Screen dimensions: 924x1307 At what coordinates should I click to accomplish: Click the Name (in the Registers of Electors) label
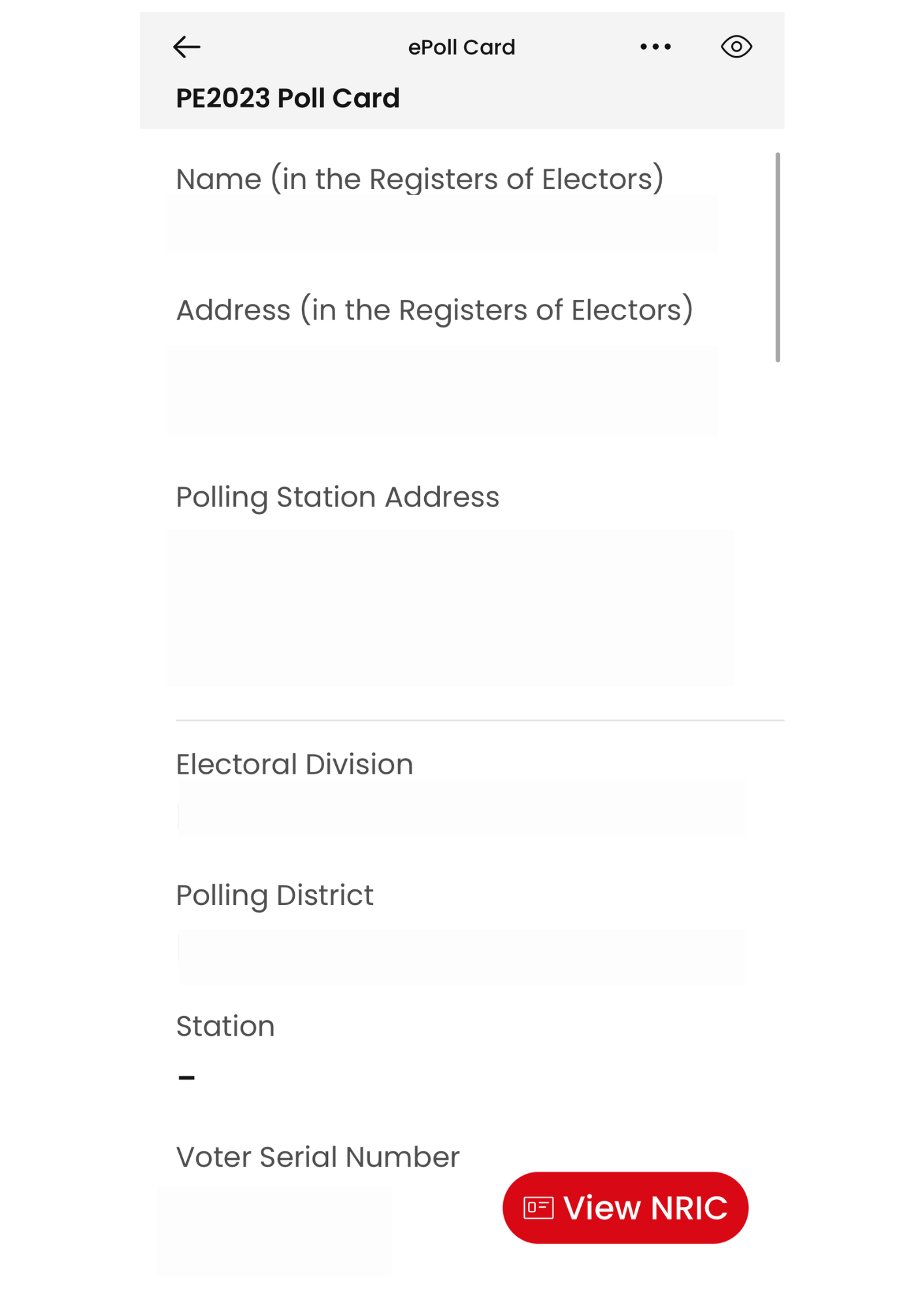pyautogui.click(x=420, y=179)
